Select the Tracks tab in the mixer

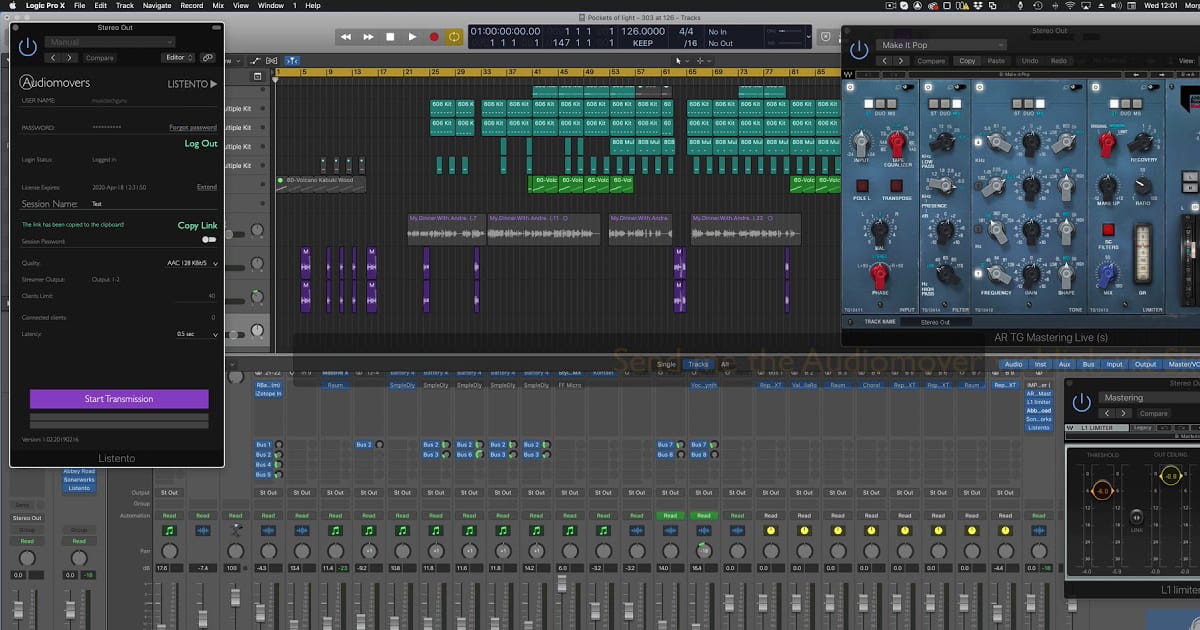(x=697, y=364)
